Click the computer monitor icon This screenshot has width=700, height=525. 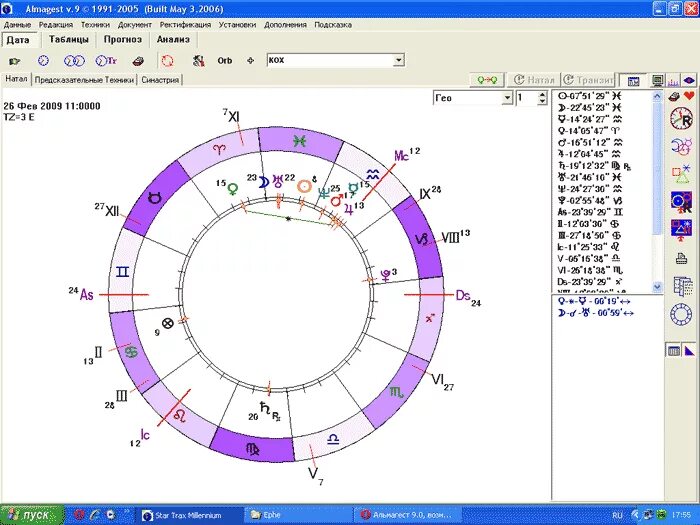coord(657,80)
